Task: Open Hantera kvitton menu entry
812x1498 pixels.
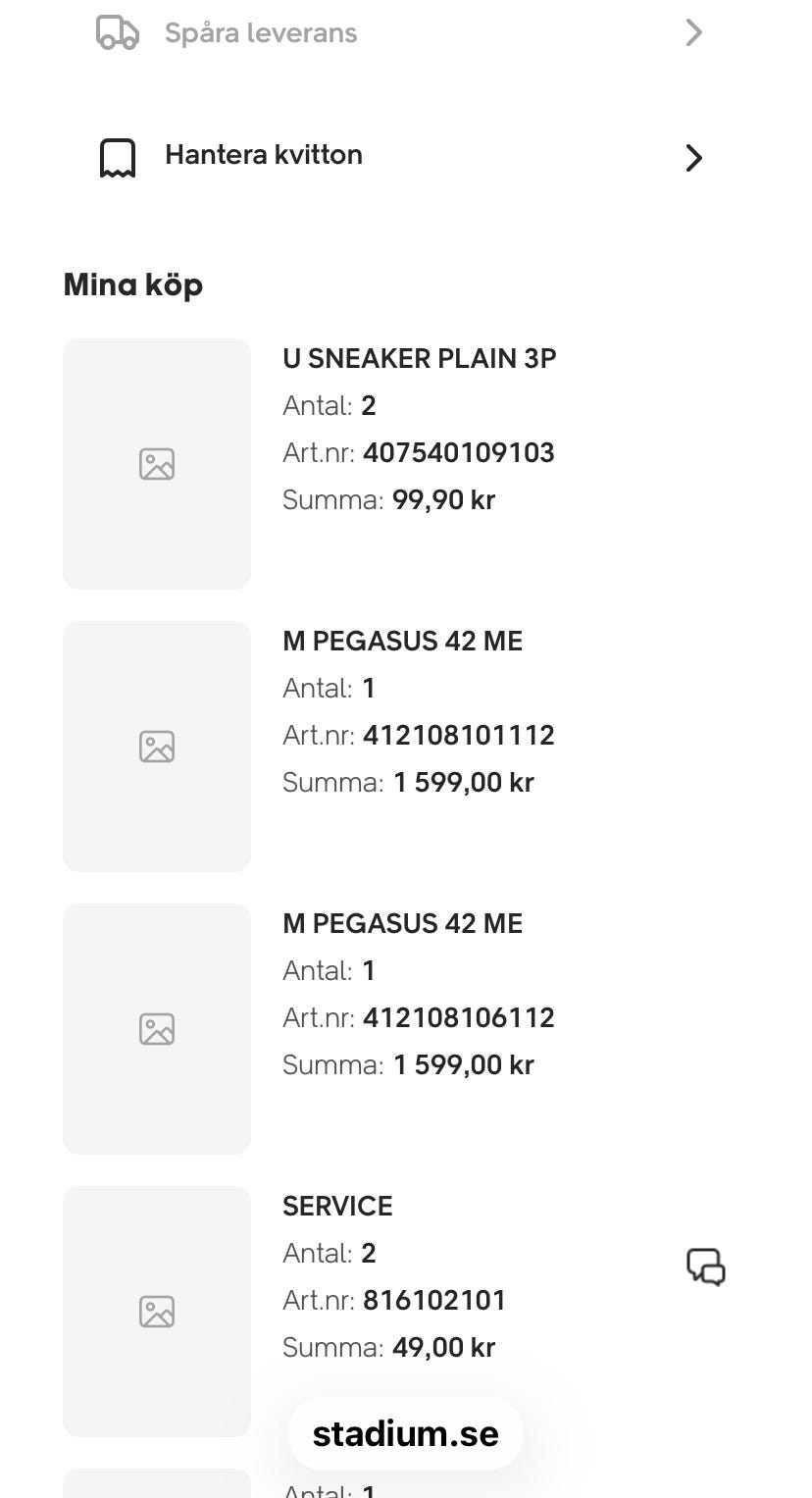Action: pos(400,157)
